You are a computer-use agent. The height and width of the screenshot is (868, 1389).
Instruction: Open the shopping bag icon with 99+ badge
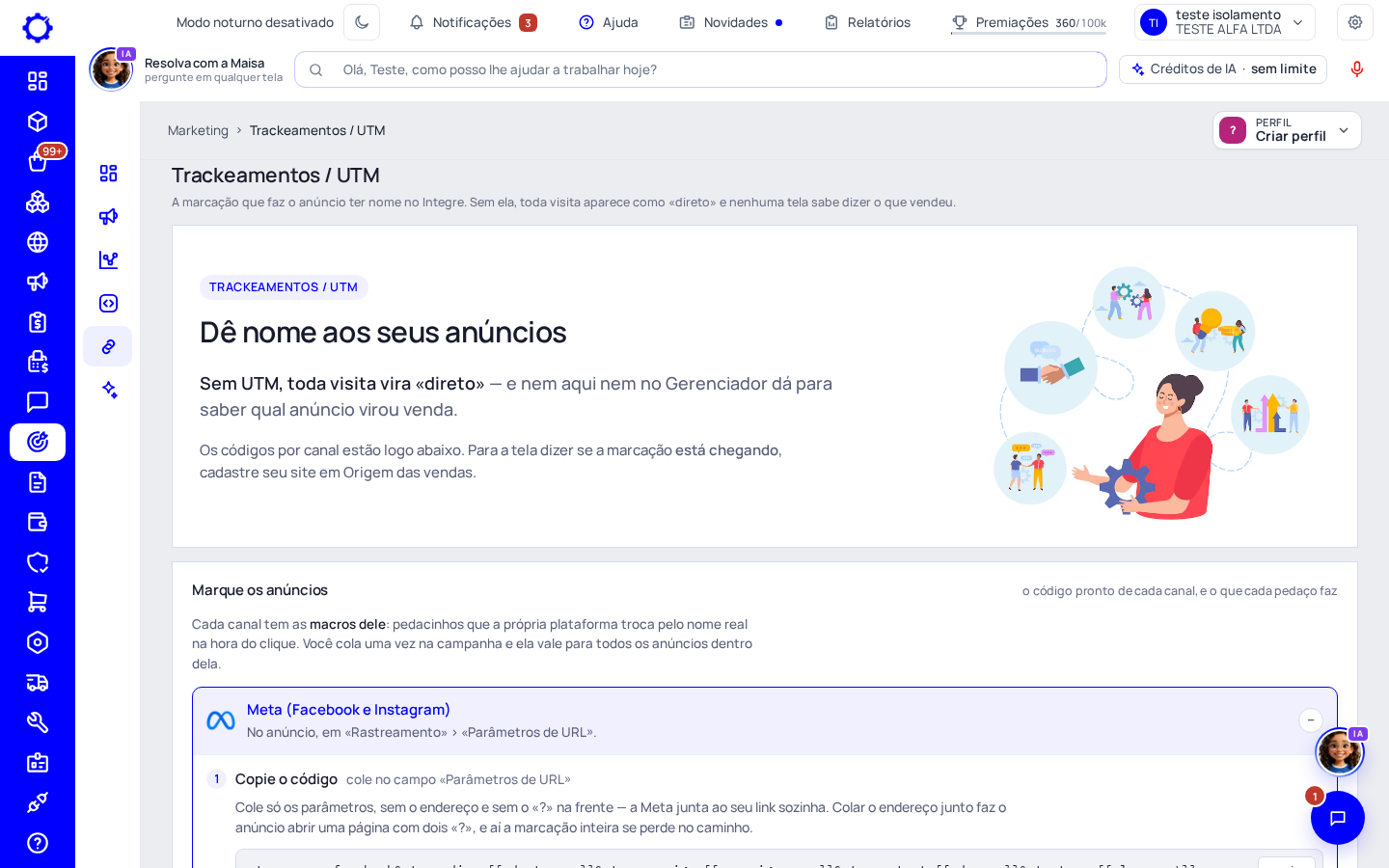click(x=38, y=161)
